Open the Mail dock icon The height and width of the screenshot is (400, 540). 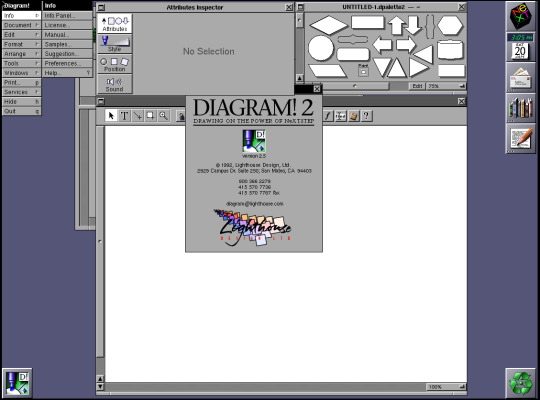(520, 78)
